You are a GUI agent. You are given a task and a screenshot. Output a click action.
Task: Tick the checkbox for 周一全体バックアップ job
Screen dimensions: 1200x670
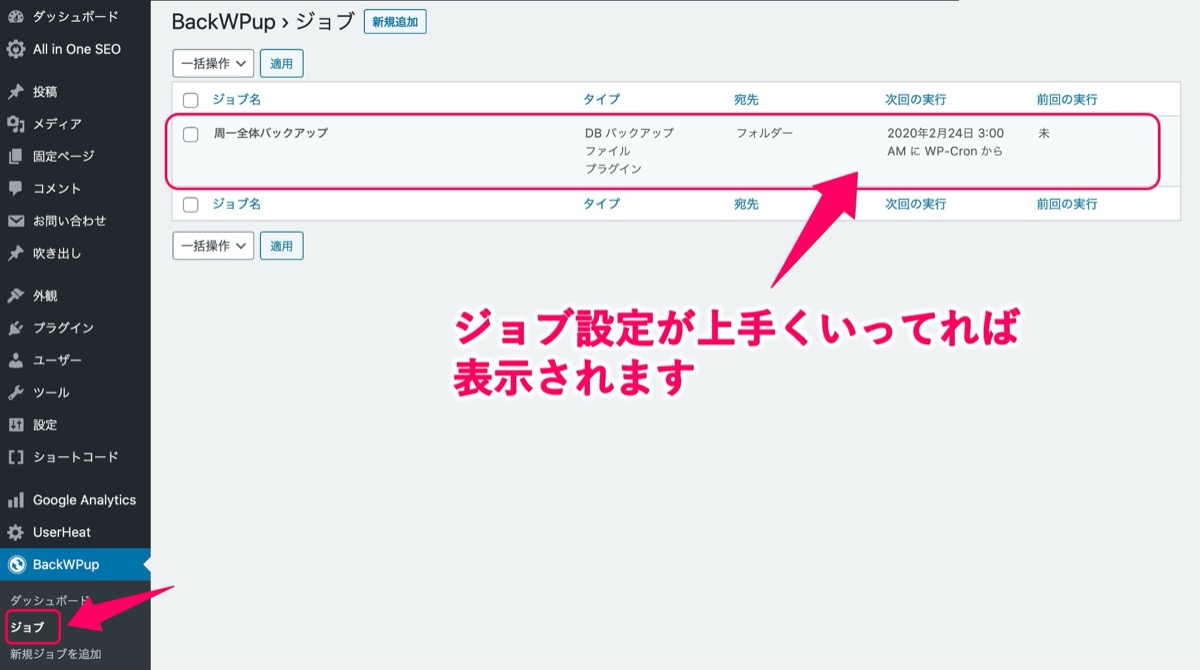(191, 134)
